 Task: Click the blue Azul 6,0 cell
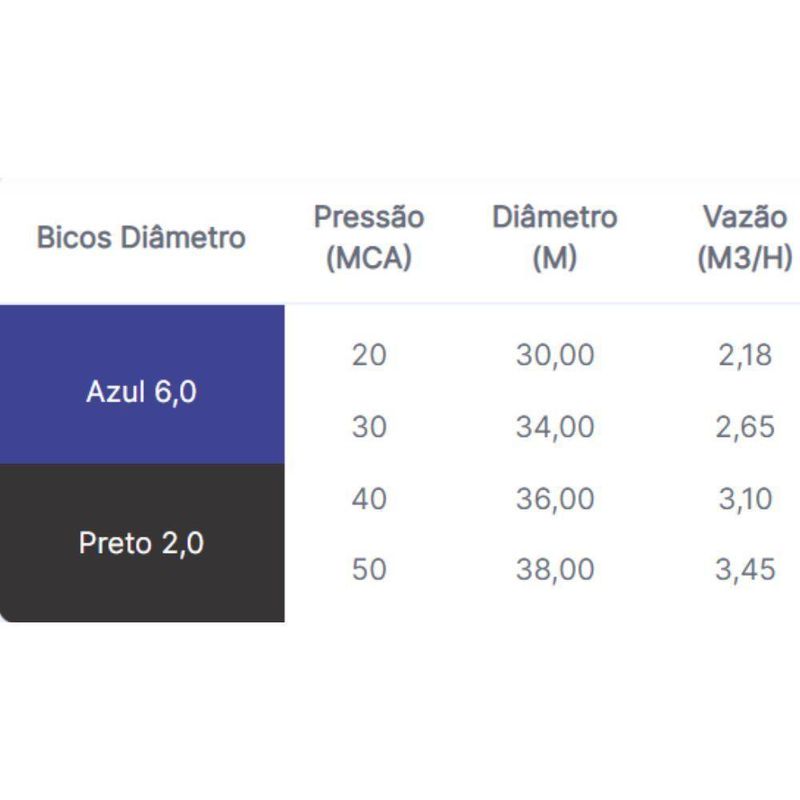(x=142, y=385)
